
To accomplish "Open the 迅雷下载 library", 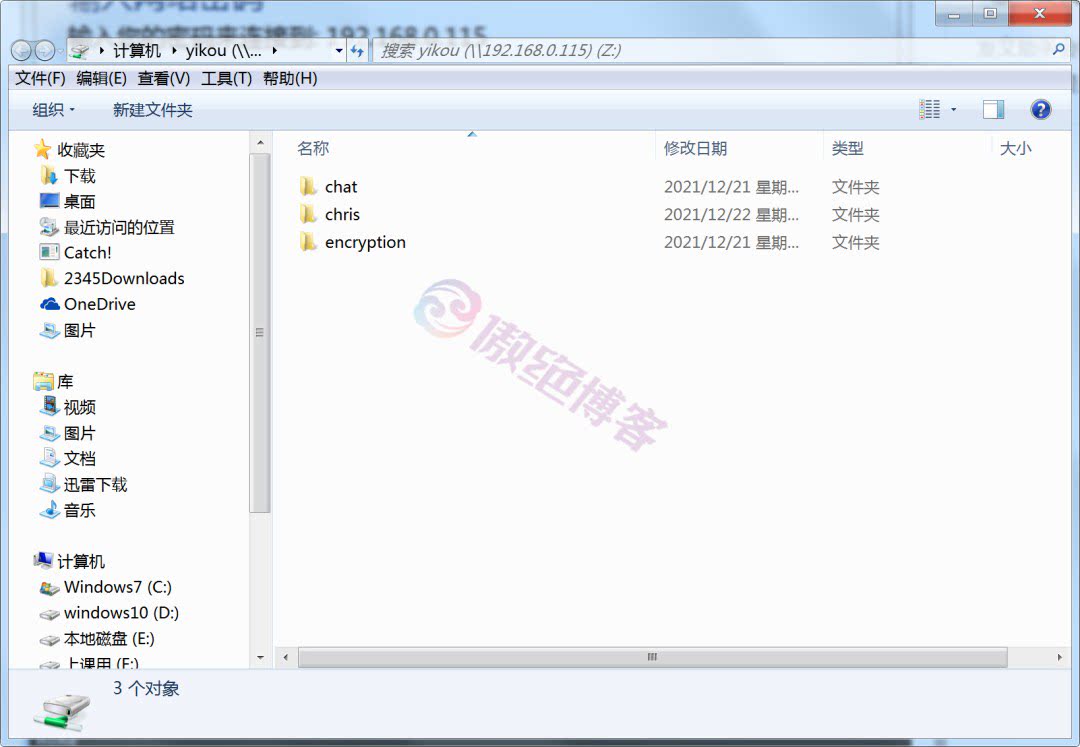I will click(93, 484).
